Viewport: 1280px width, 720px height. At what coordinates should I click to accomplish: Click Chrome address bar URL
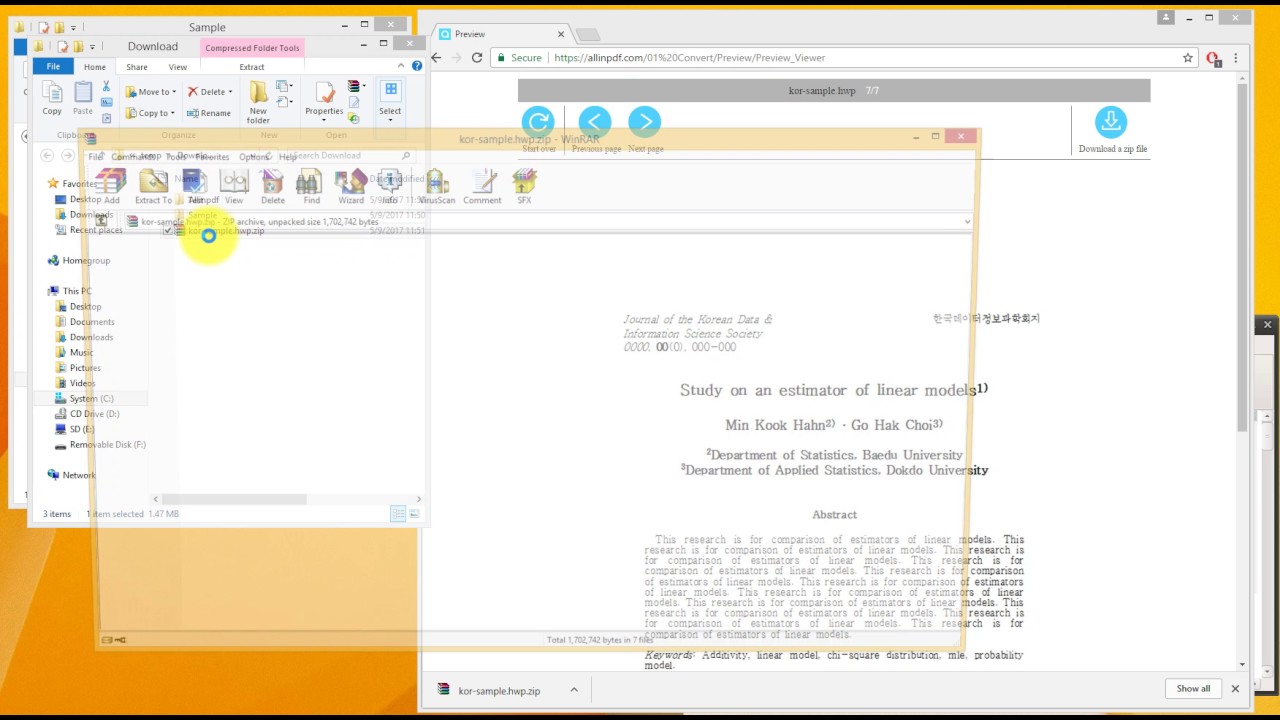point(689,58)
